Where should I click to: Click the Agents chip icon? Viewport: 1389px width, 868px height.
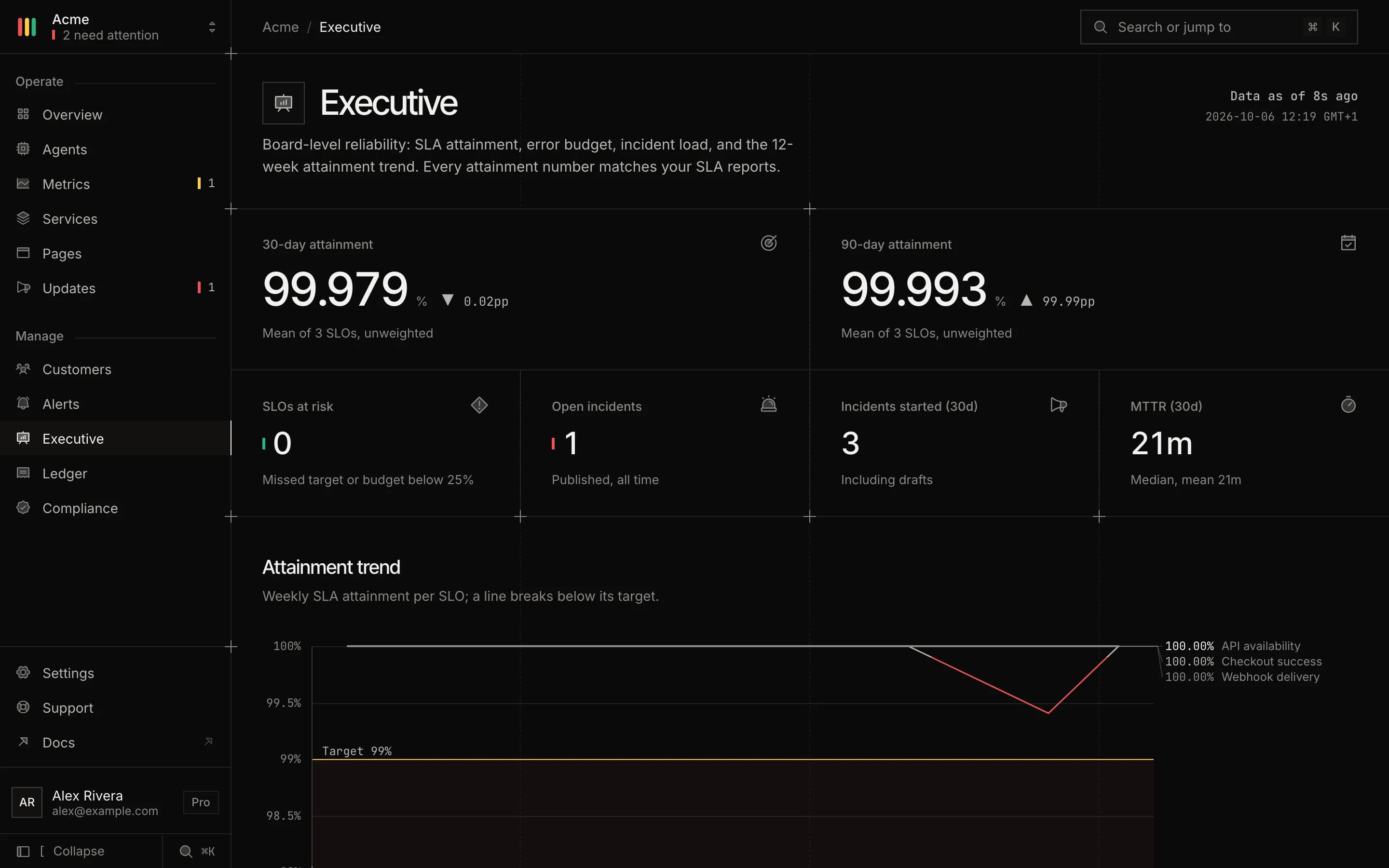point(23,149)
